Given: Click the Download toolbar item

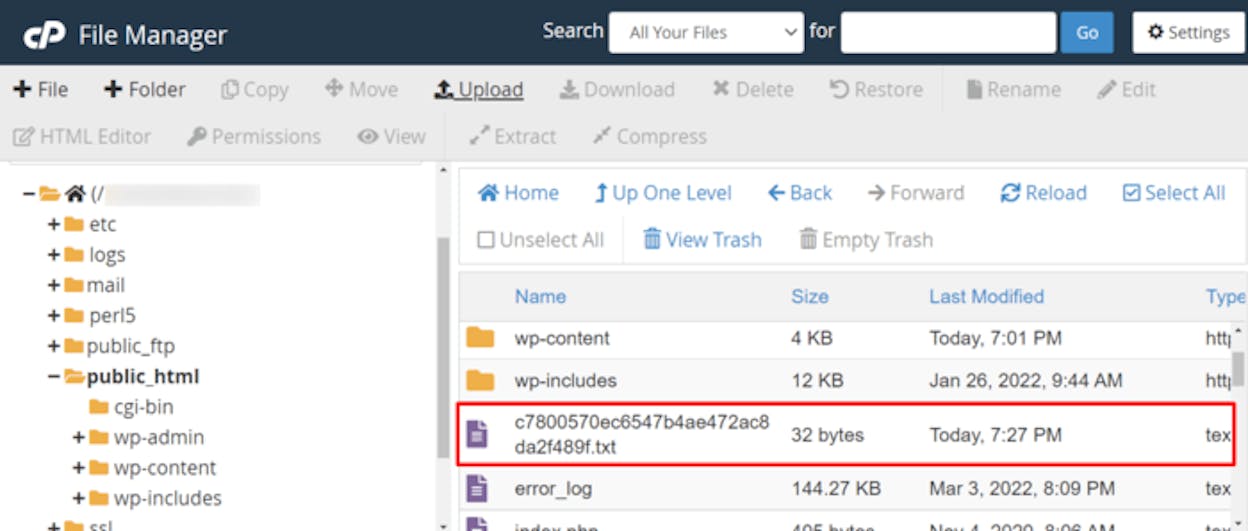Looking at the screenshot, I should [617, 89].
